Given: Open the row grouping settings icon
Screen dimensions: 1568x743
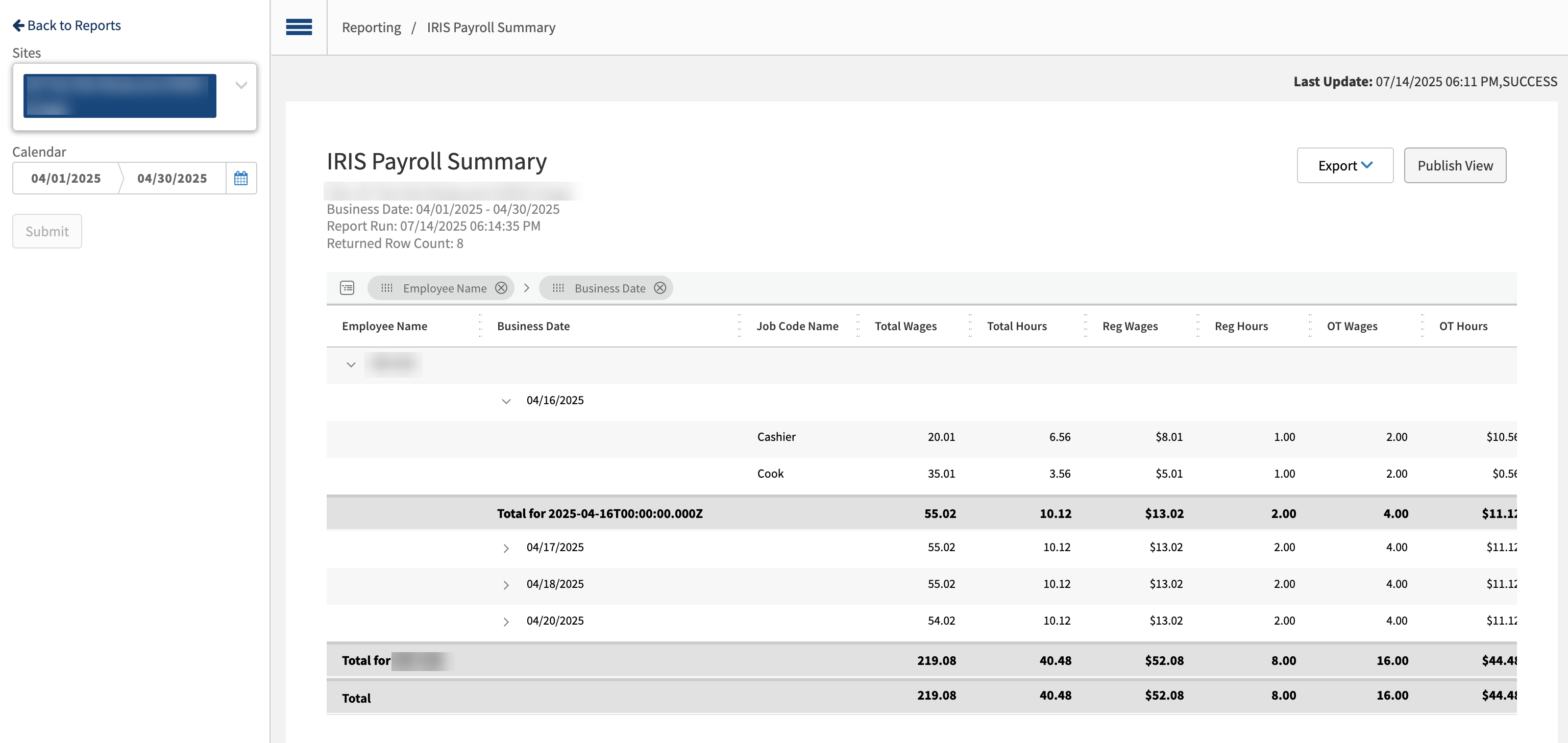Looking at the screenshot, I should point(347,288).
